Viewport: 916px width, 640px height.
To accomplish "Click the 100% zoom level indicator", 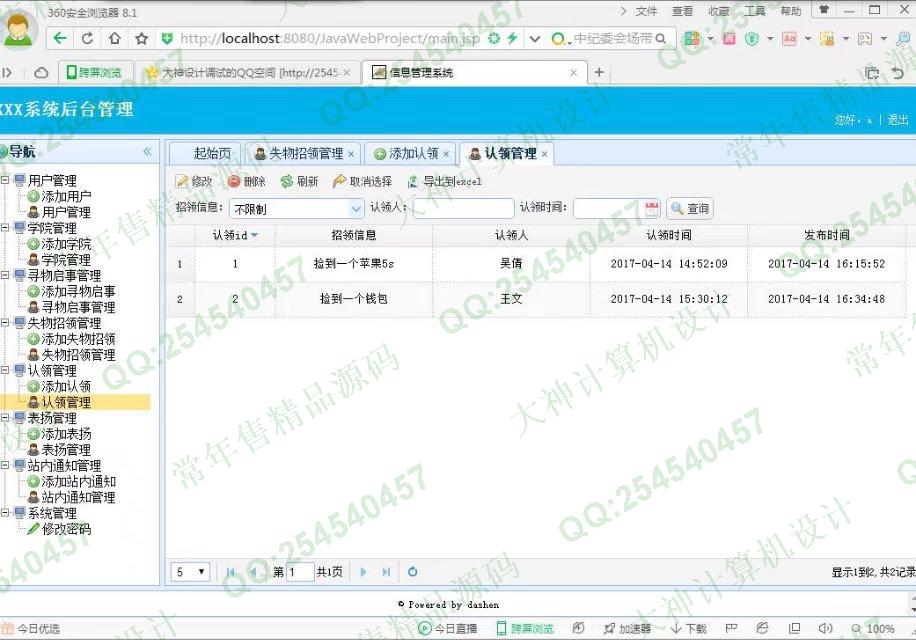I will (873, 628).
